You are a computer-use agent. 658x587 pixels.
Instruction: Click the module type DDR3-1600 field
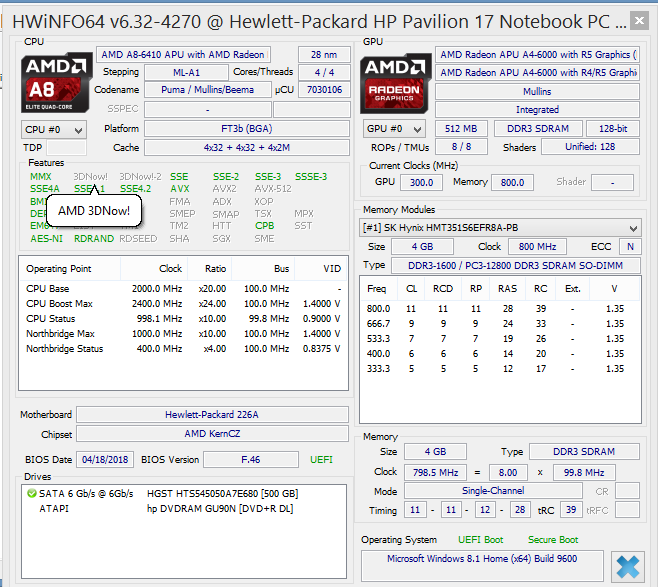(x=515, y=266)
